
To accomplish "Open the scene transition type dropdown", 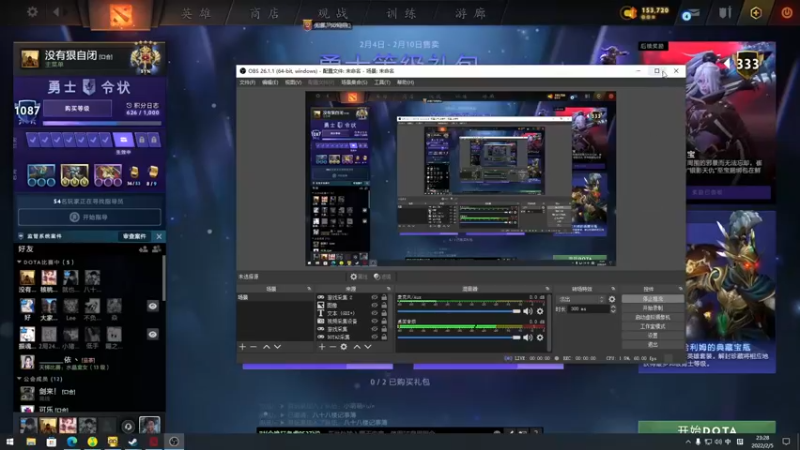I will click(581, 299).
